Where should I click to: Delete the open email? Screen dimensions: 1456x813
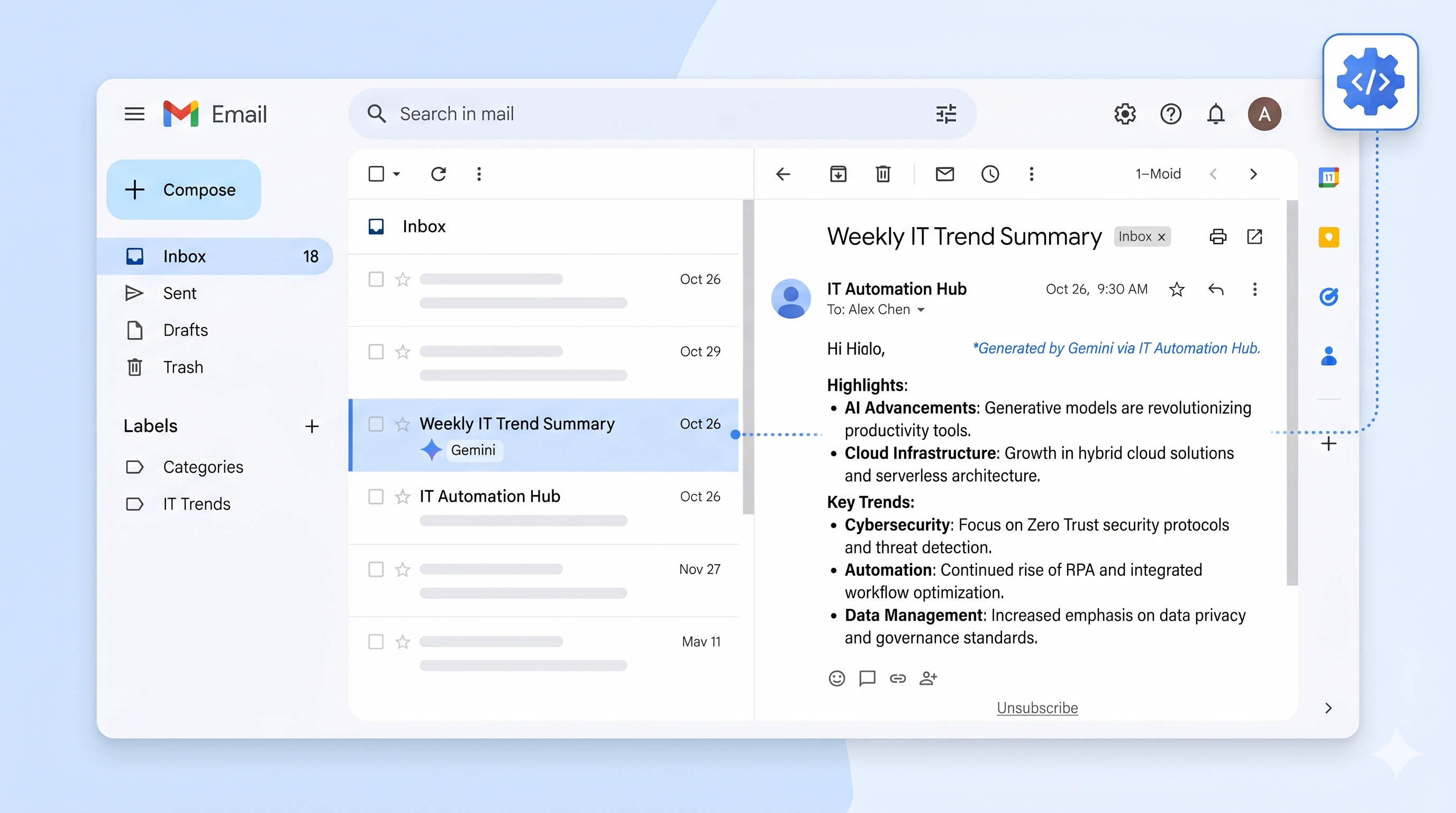[x=883, y=174]
